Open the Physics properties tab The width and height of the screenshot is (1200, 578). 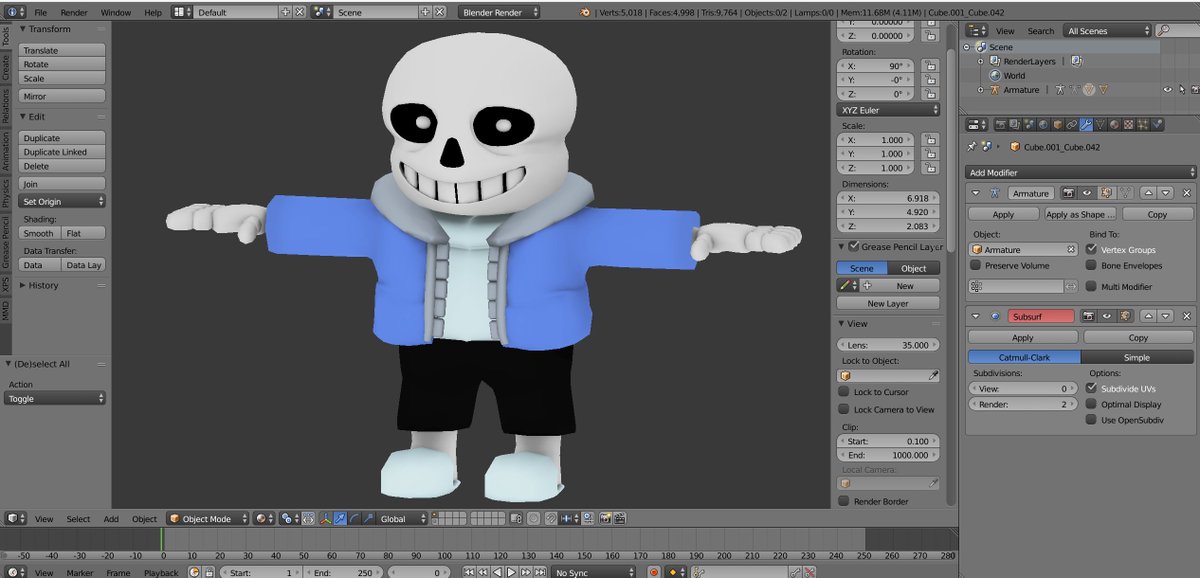1157,125
